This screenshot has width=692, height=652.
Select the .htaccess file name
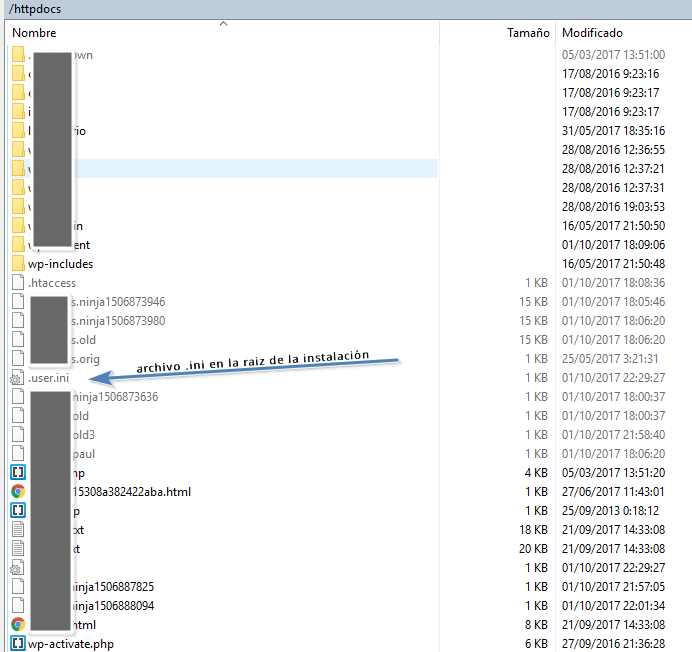pos(52,283)
